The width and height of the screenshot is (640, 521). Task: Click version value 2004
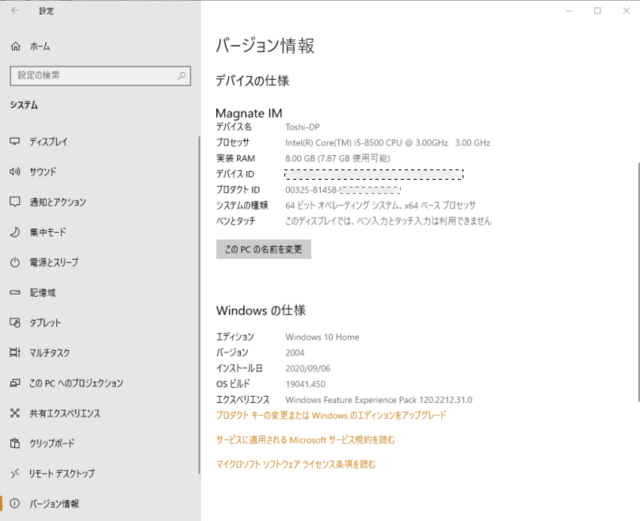(x=295, y=353)
